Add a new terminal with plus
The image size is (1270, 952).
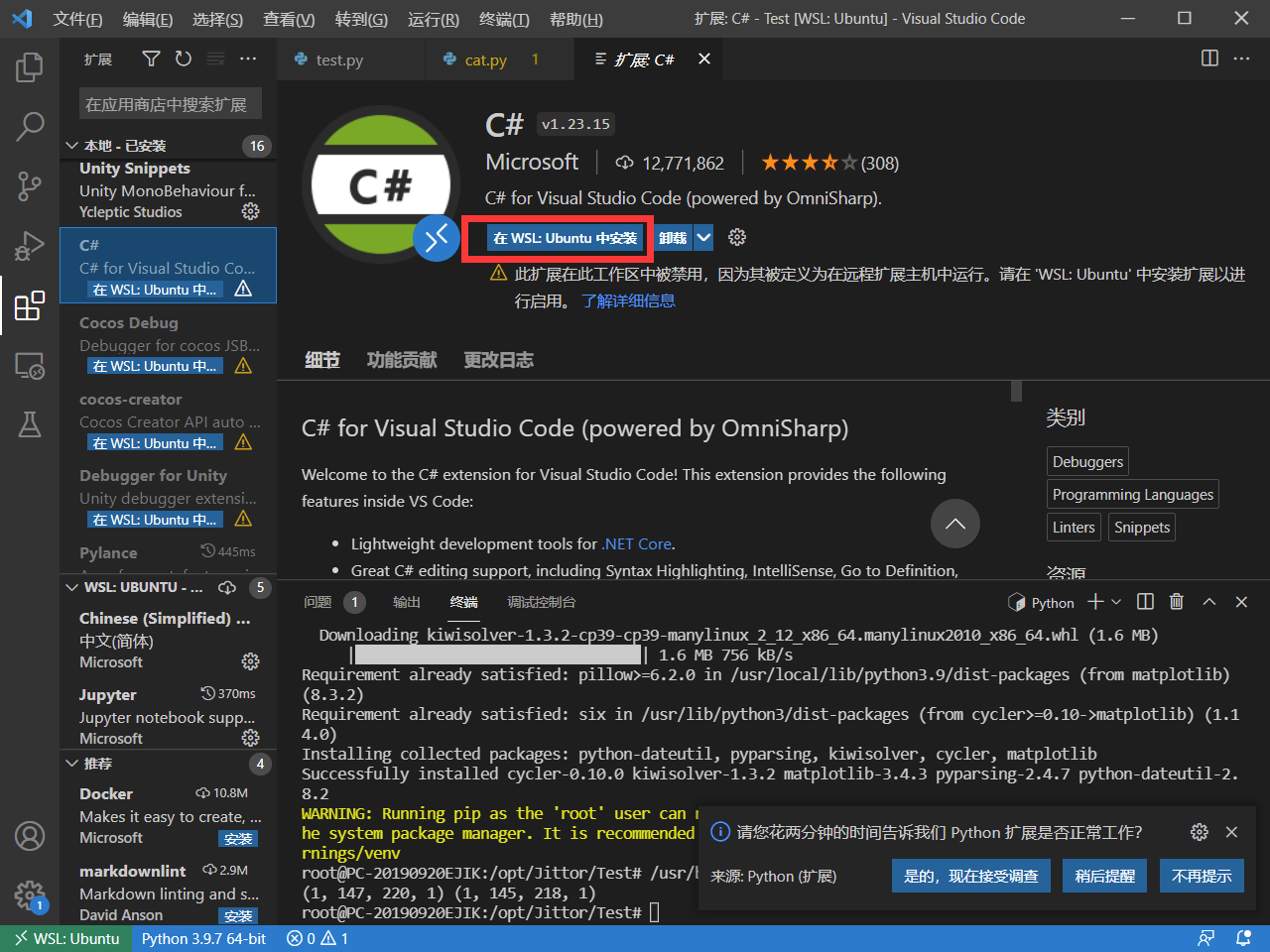click(1095, 602)
